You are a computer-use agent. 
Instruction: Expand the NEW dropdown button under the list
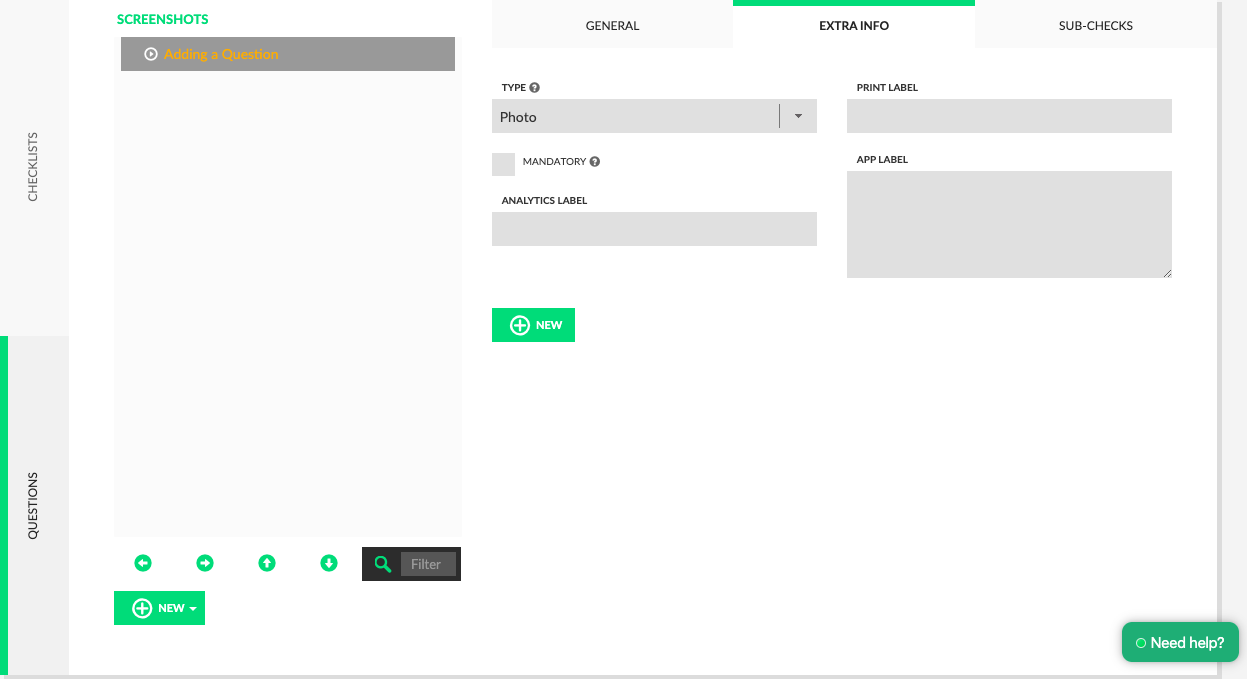pyautogui.click(x=159, y=608)
